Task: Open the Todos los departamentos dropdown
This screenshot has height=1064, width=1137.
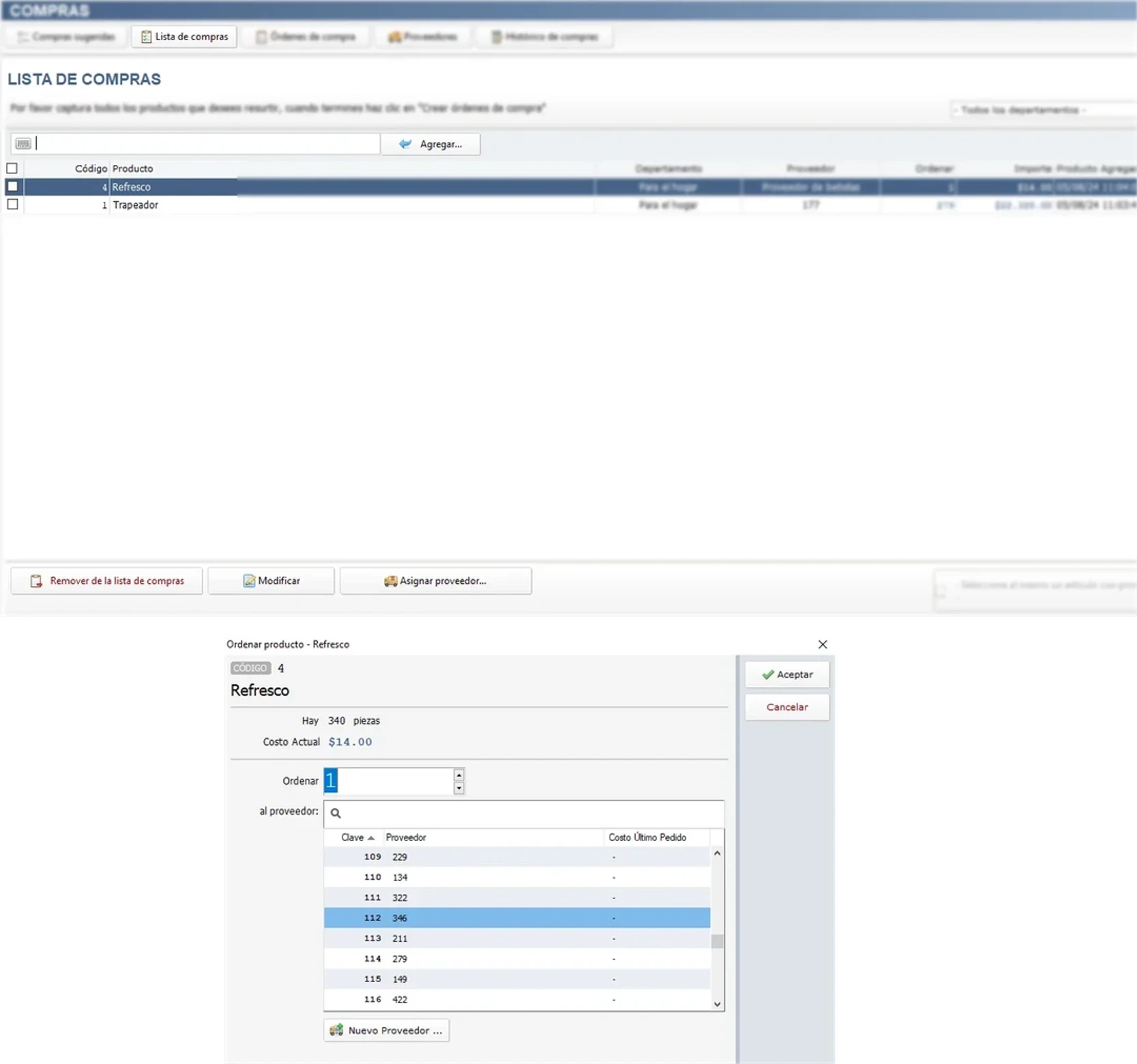Action: point(1042,110)
